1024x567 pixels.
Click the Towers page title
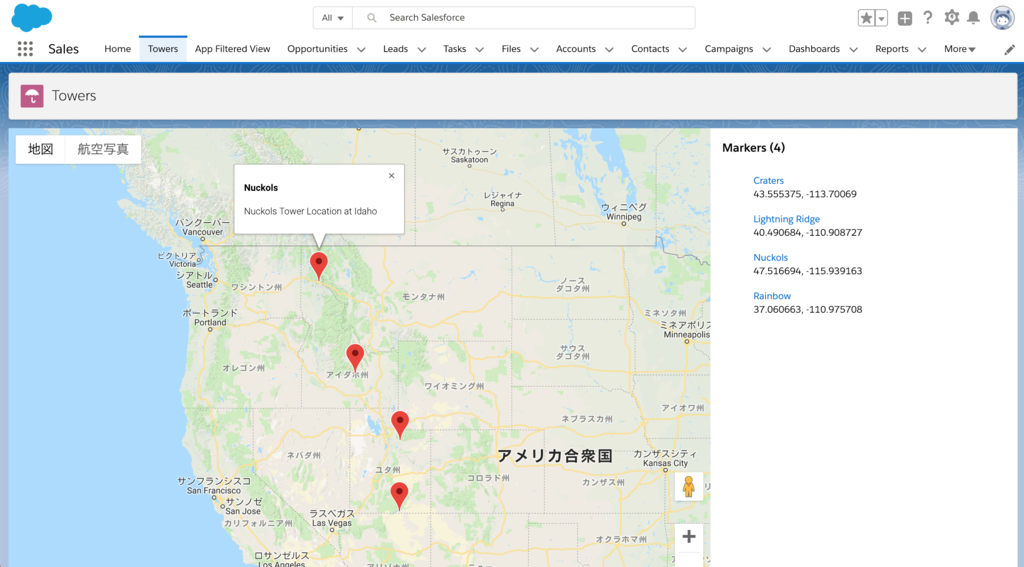[x=74, y=96]
